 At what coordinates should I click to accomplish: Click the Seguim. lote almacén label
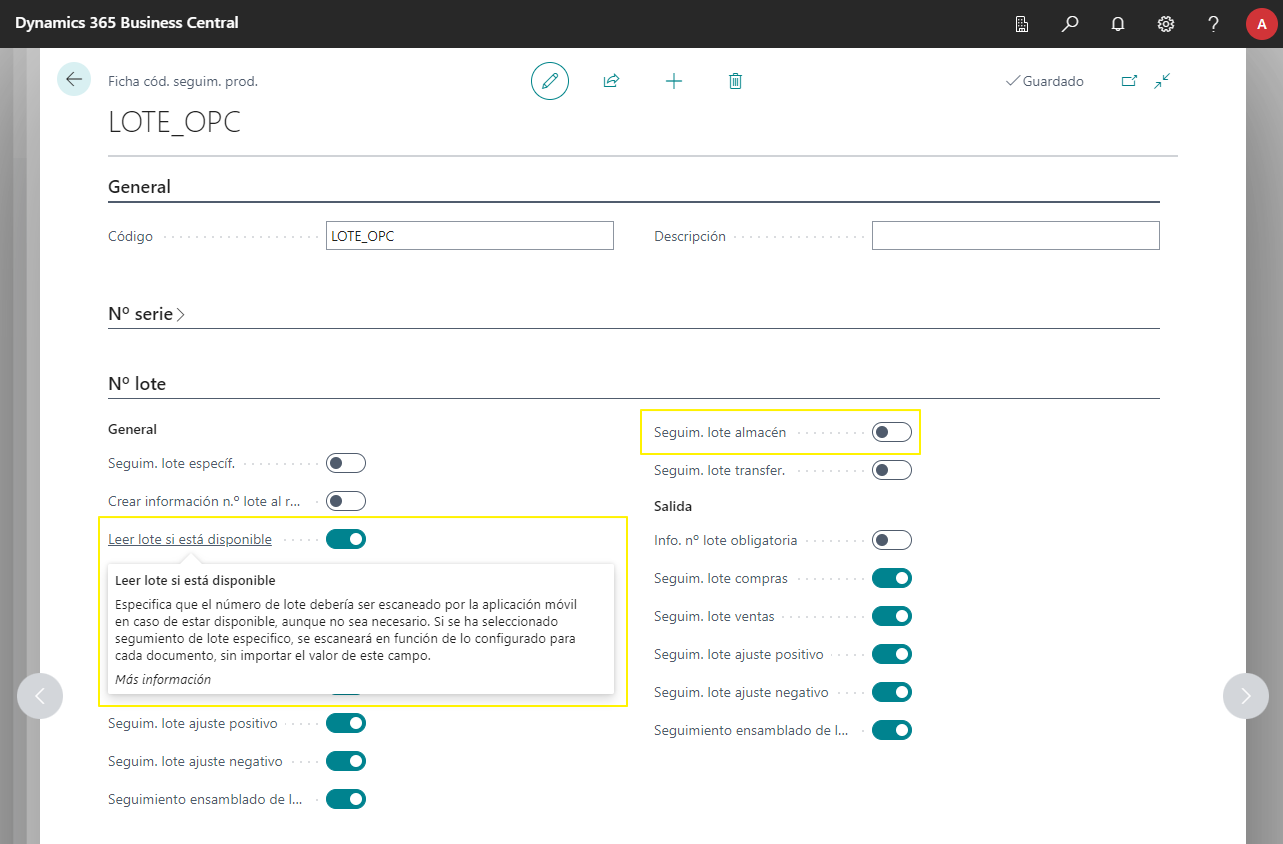click(x=720, y=432)
